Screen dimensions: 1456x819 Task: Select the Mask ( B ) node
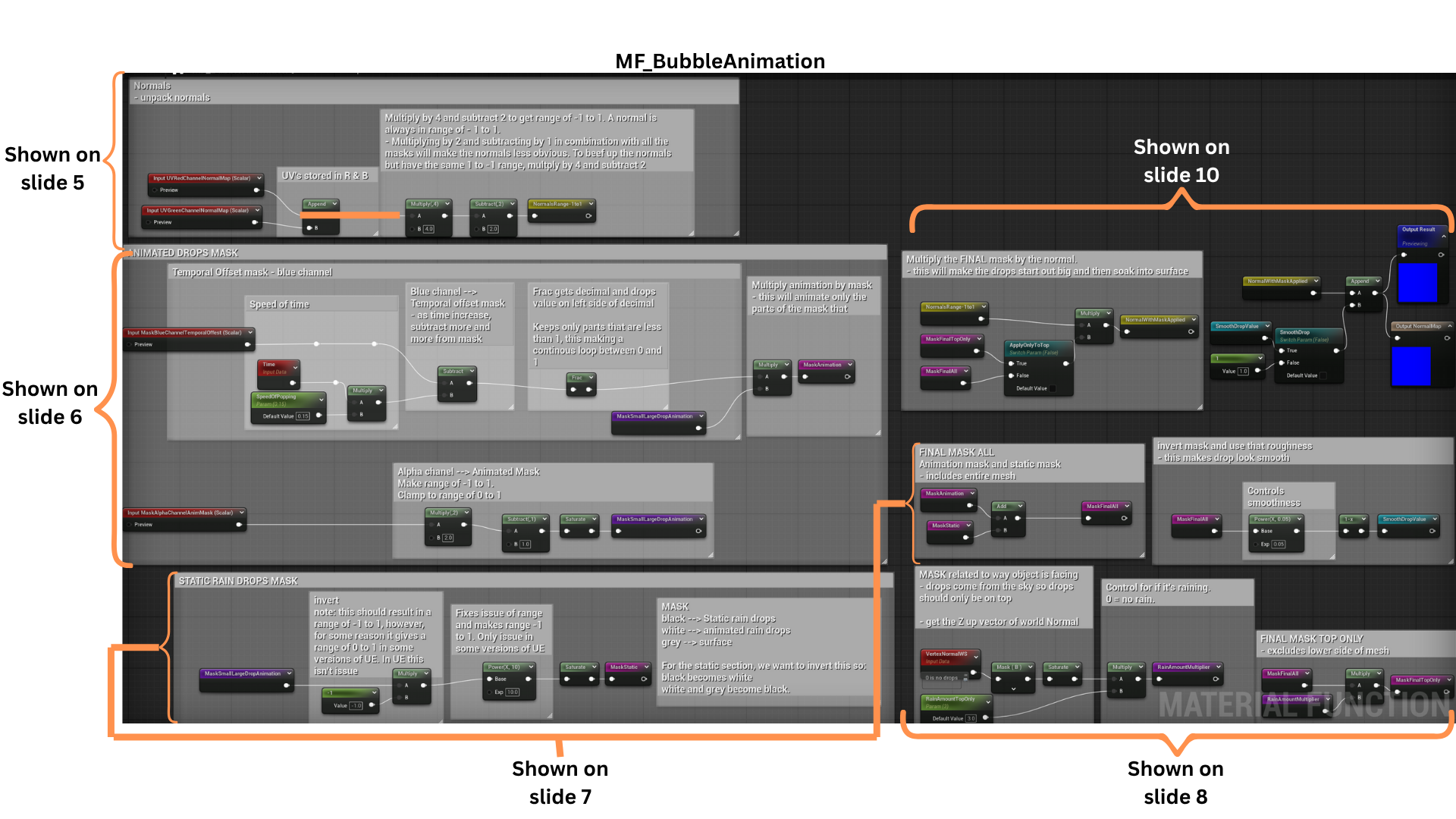point(1011,667)
